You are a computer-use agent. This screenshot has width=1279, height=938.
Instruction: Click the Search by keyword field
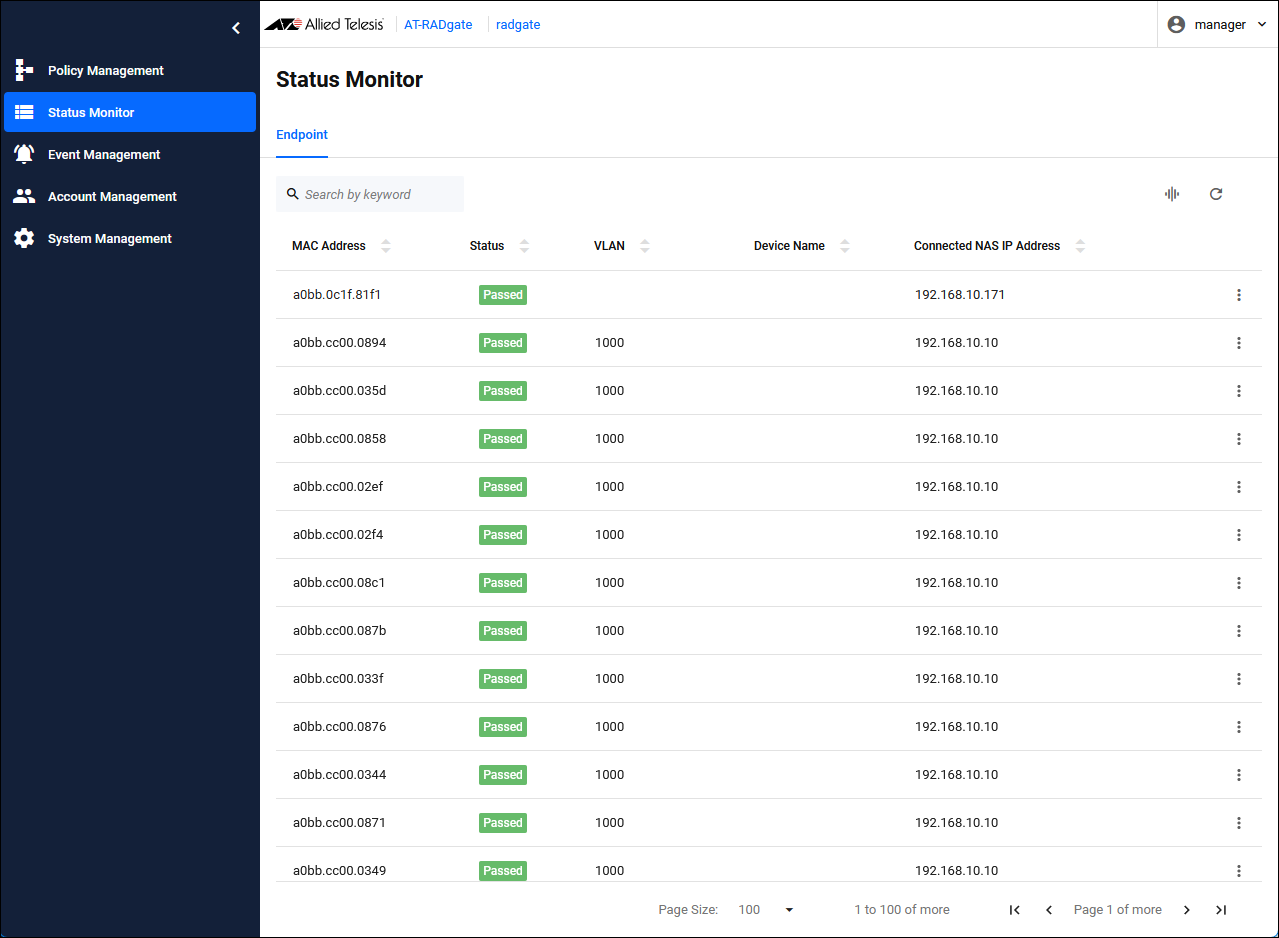coord(380,194)
